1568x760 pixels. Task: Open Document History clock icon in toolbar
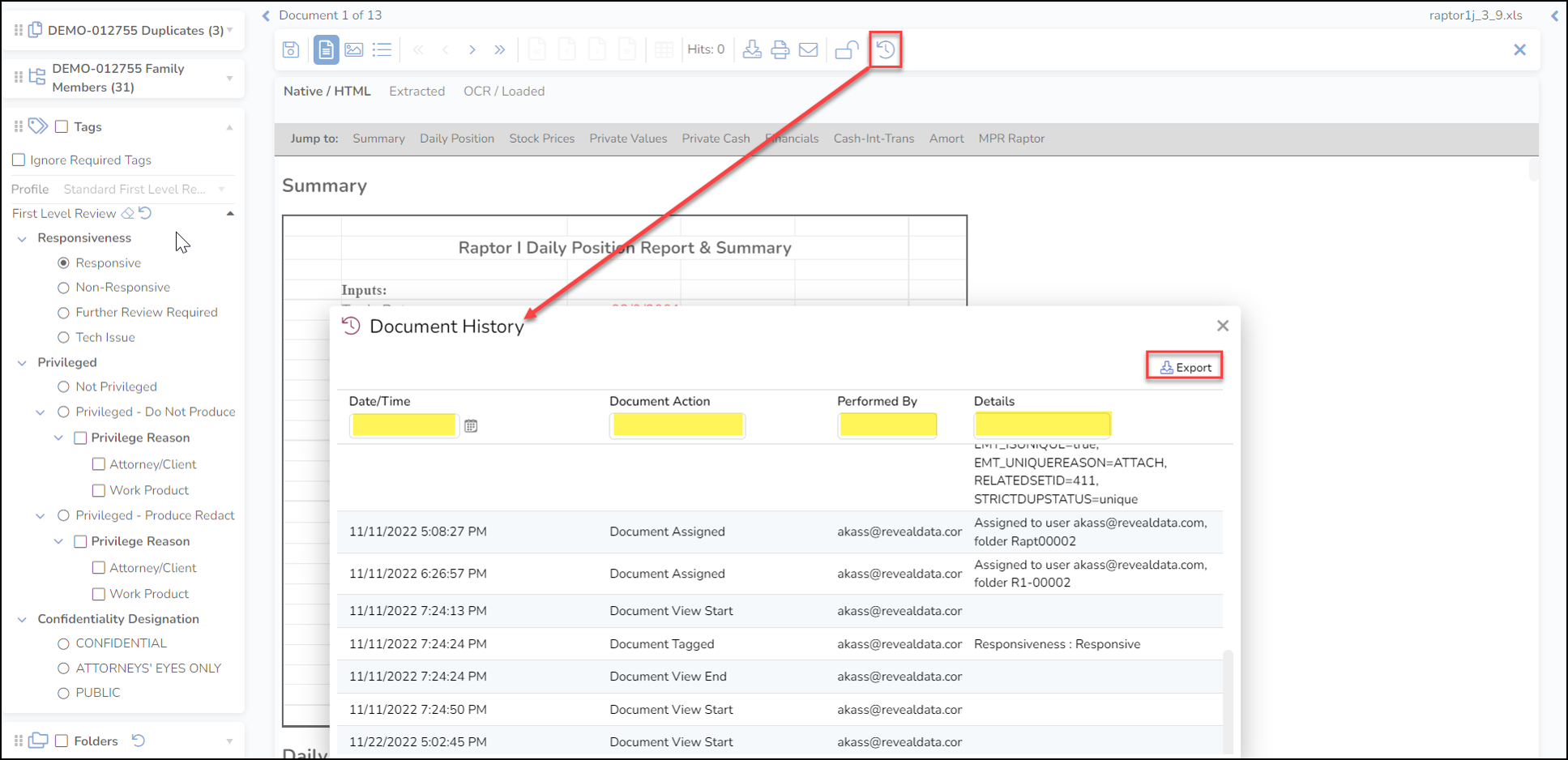885,49
